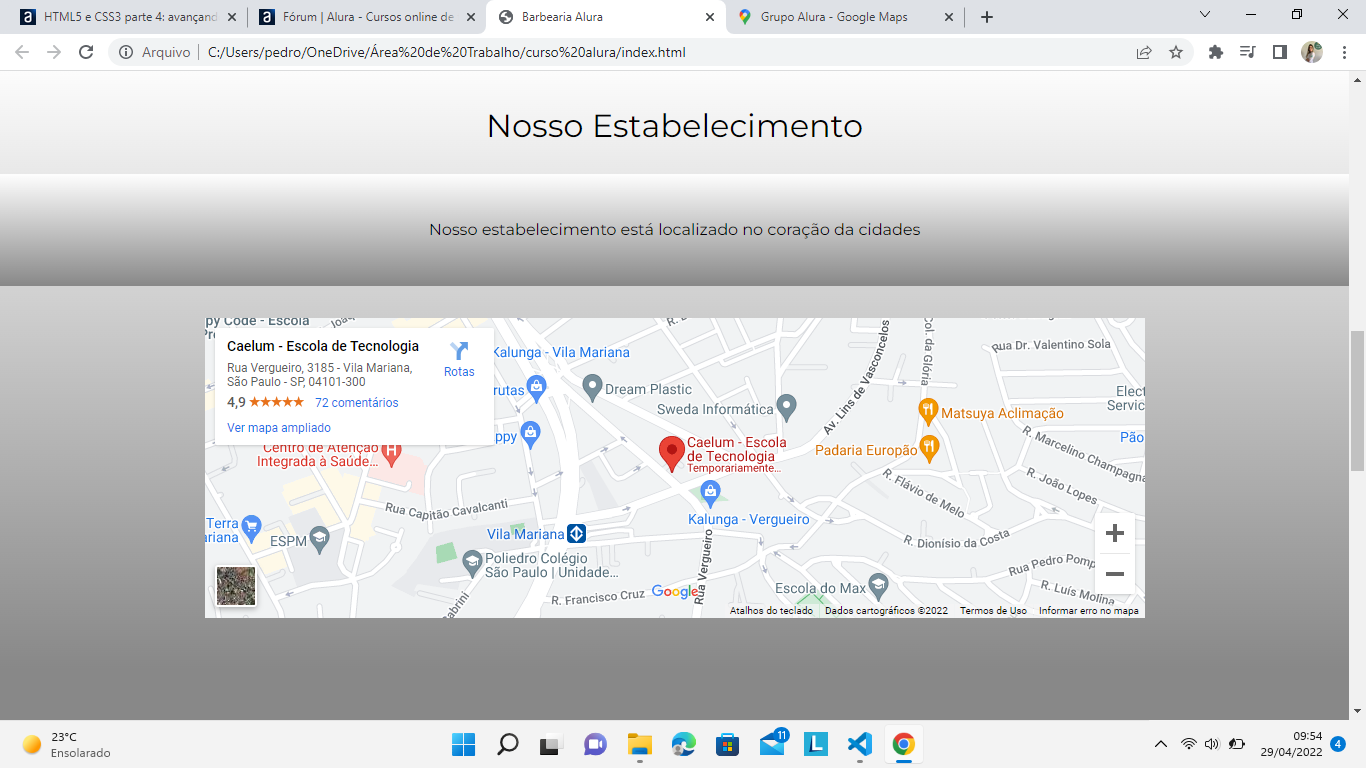Open the Chrome three-dot menu

point(1343,52)
